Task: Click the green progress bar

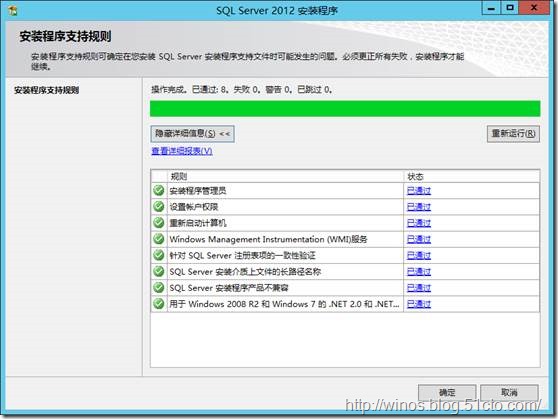Action: click(x=345, y=109)
